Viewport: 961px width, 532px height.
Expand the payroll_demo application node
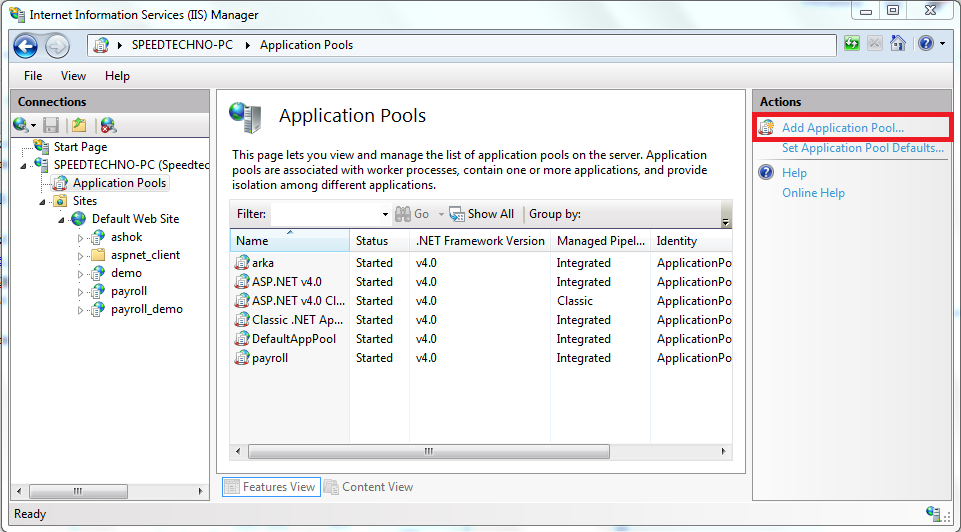tap(80, 310)
